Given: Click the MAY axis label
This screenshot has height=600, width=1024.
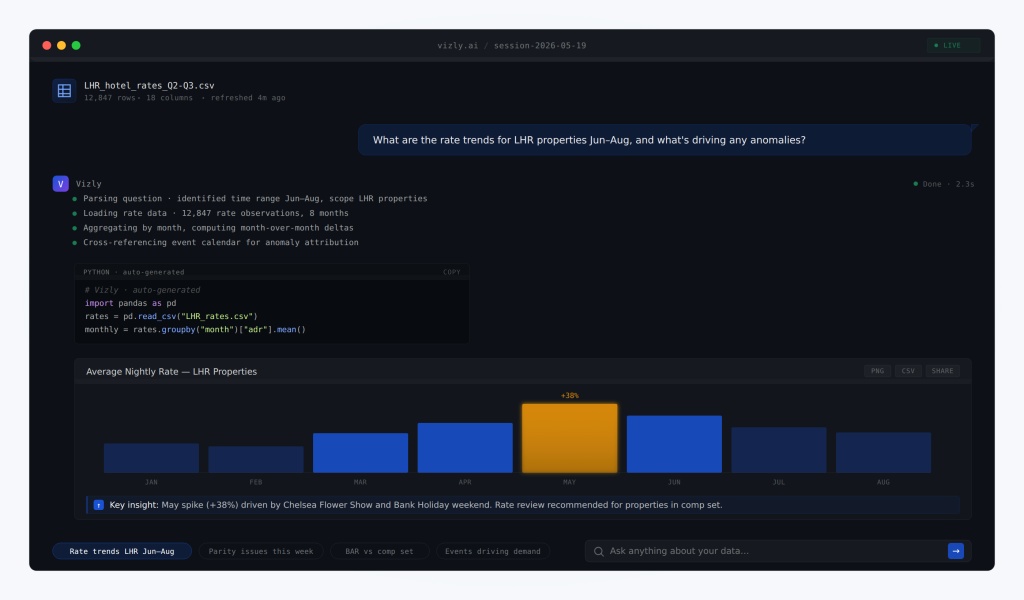Looking at the screenshot, I should [x=569, y=482].
